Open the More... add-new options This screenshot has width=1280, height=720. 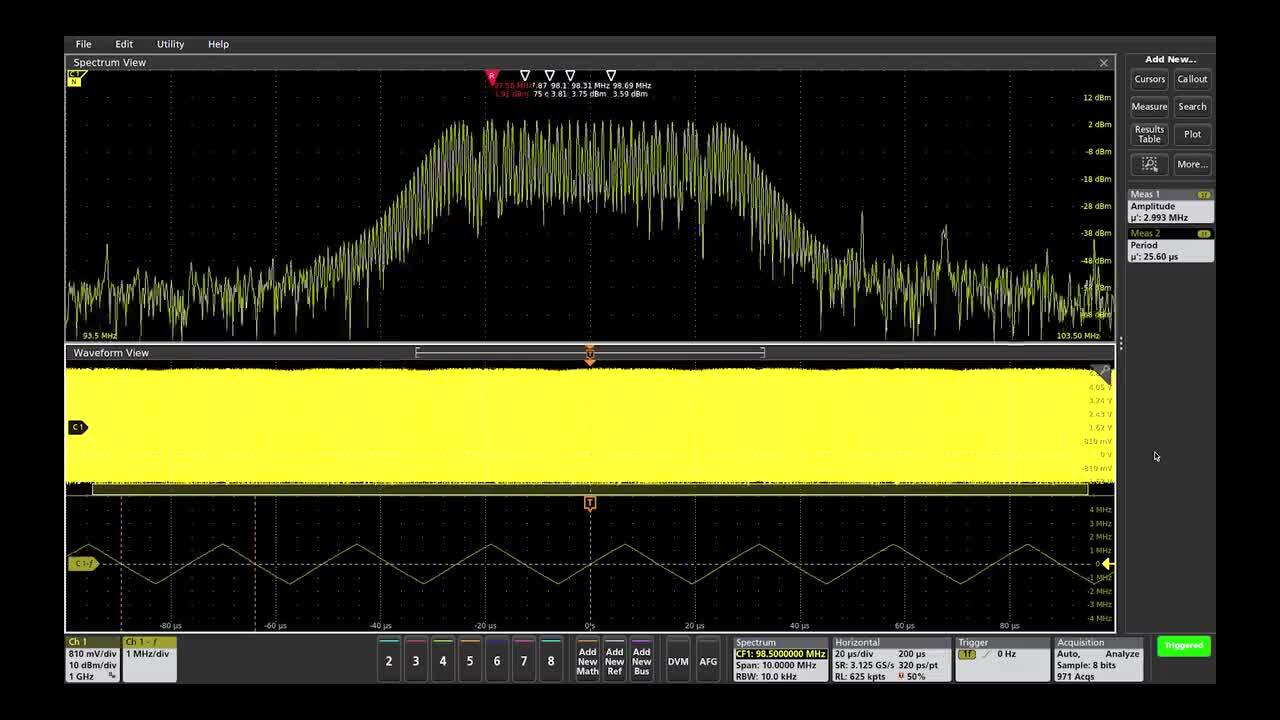click(x=1192, y=164)
